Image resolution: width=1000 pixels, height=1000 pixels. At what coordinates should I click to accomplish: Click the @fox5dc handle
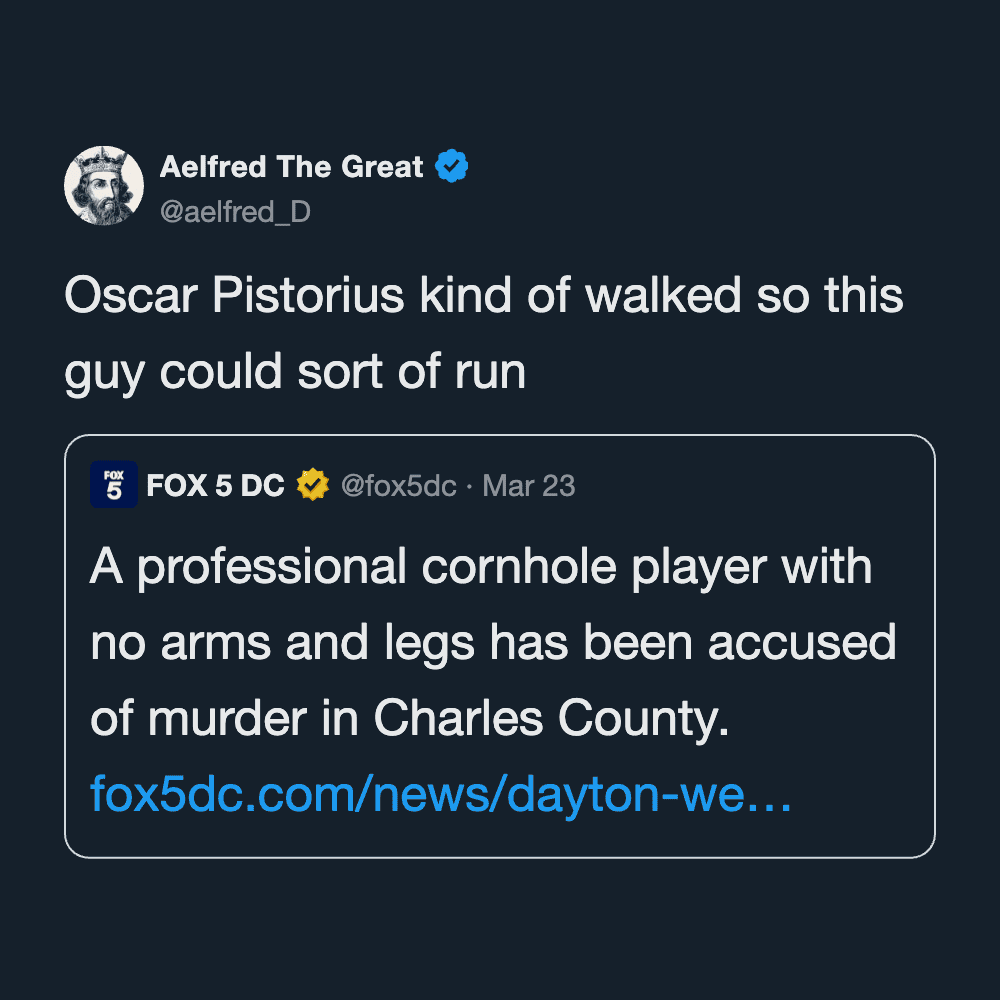point(398,486)
